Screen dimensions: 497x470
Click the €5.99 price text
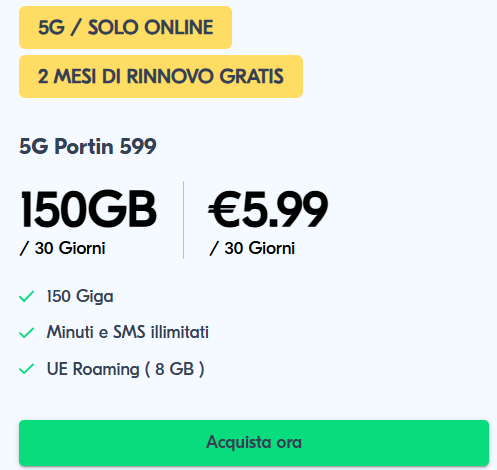tap(268, 209)
